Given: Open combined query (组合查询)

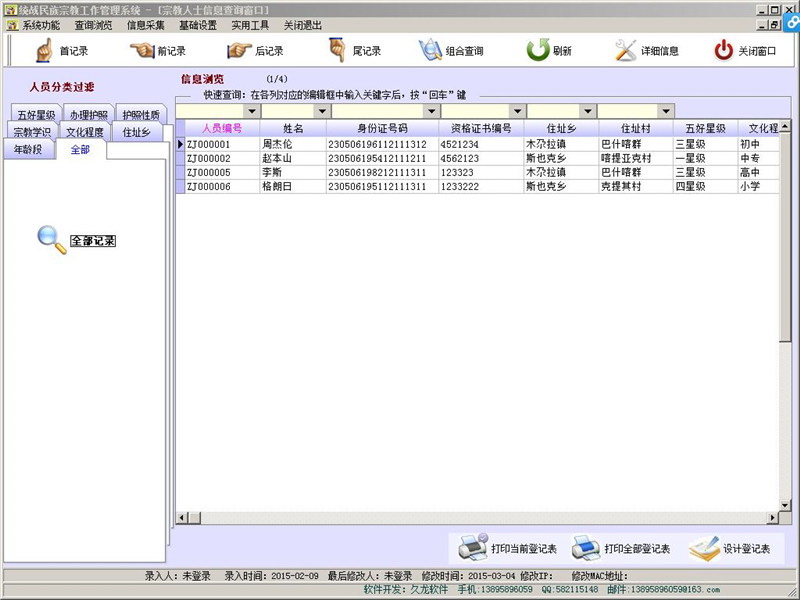Looking at the screenshot, I should click(x=451, y=51).
